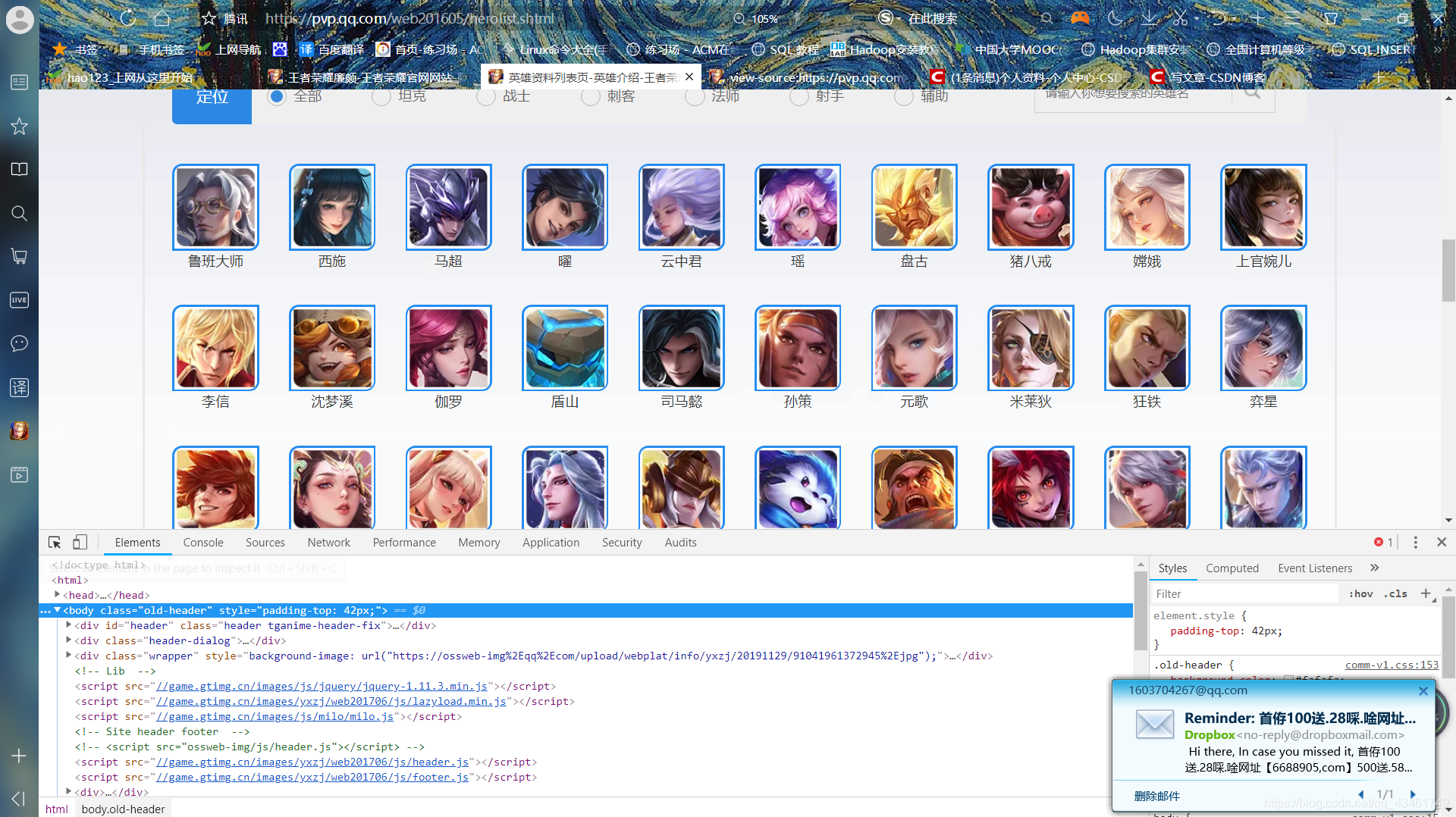The height and width of the screenshot is (817, 1456).
Task: Switch to the Network tab
Action: pos(329,543)
